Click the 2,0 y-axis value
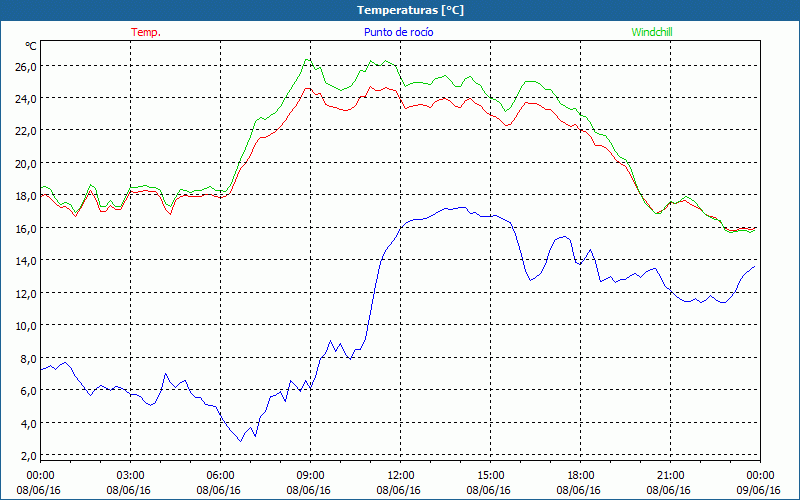 pos(29,456)
